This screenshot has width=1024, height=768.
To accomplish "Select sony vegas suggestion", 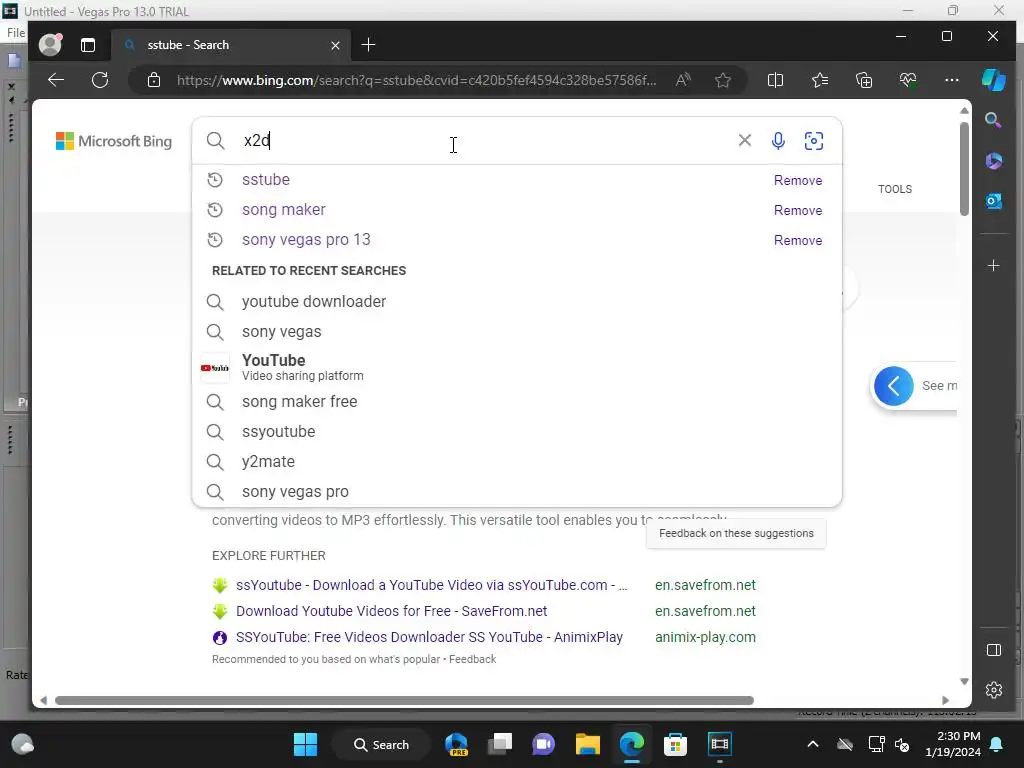I will point(517,332).
